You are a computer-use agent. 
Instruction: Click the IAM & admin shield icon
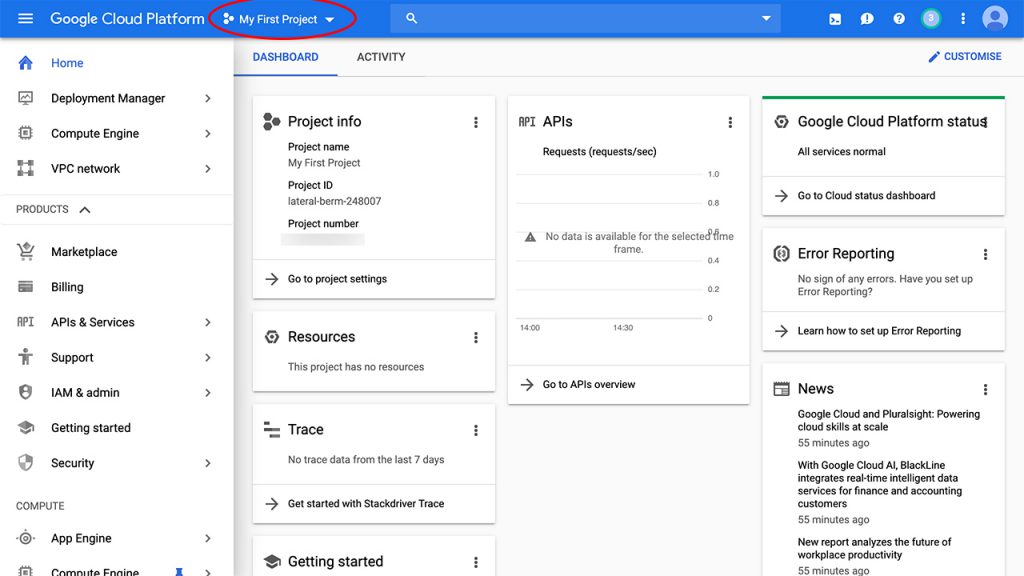coord(25,392)
